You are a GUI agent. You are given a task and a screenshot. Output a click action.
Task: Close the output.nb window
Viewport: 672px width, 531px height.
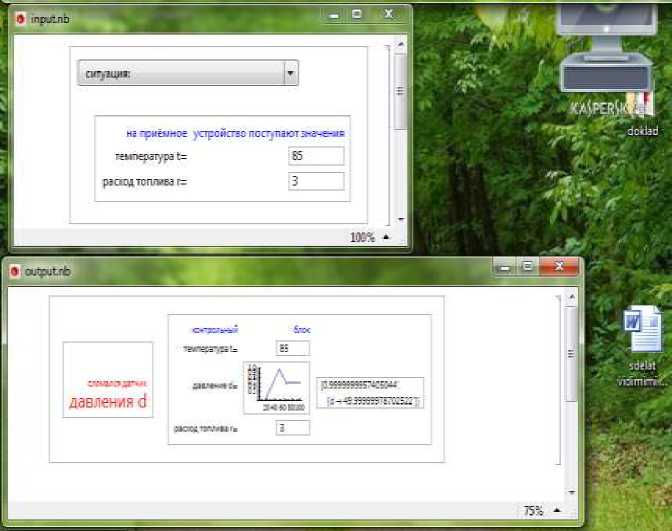pos(559,267)
